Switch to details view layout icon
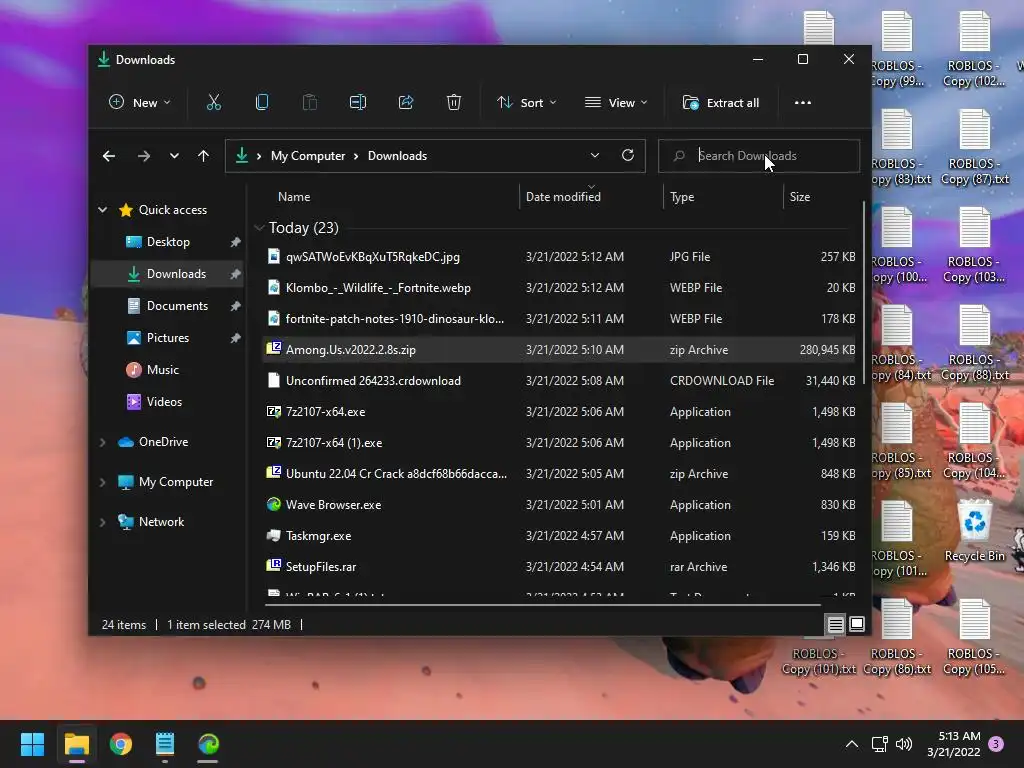1024x768 pixels. pyautogui.click(x=835, y=624)
